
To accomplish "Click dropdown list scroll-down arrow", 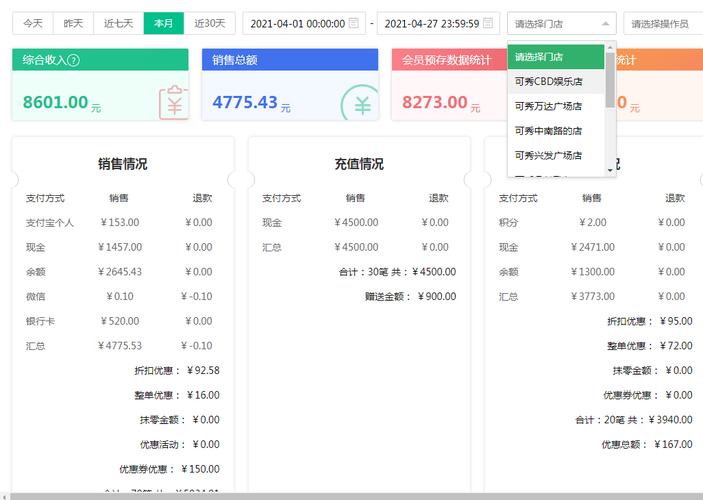I will click(610, 170).
